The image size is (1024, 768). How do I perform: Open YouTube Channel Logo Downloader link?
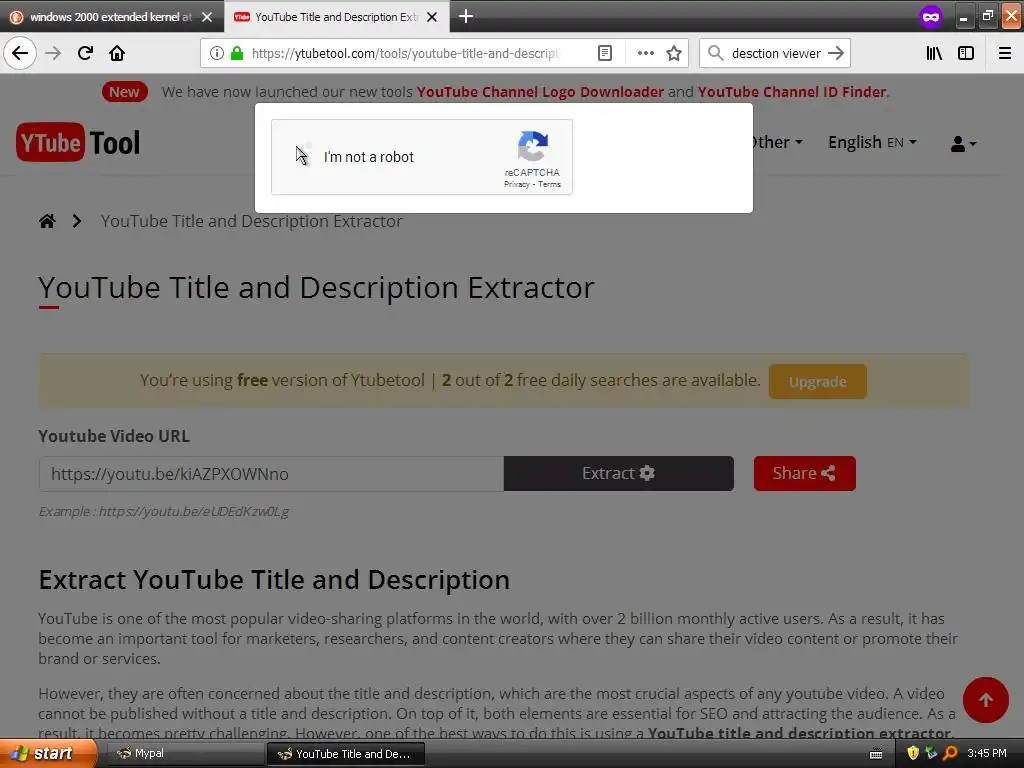(x=540, y=92)
